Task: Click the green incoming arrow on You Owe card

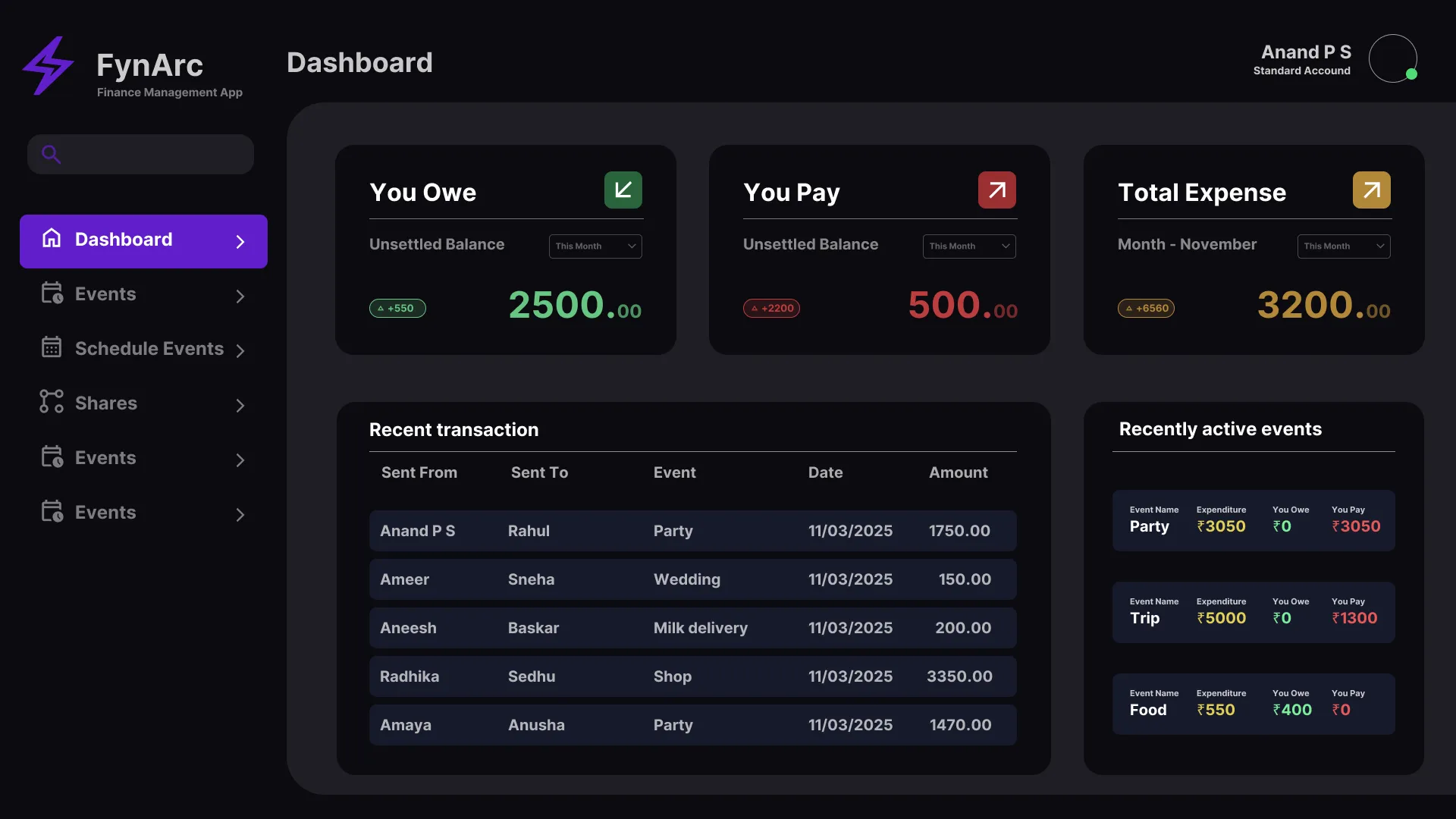Action: tap(622, 190)
